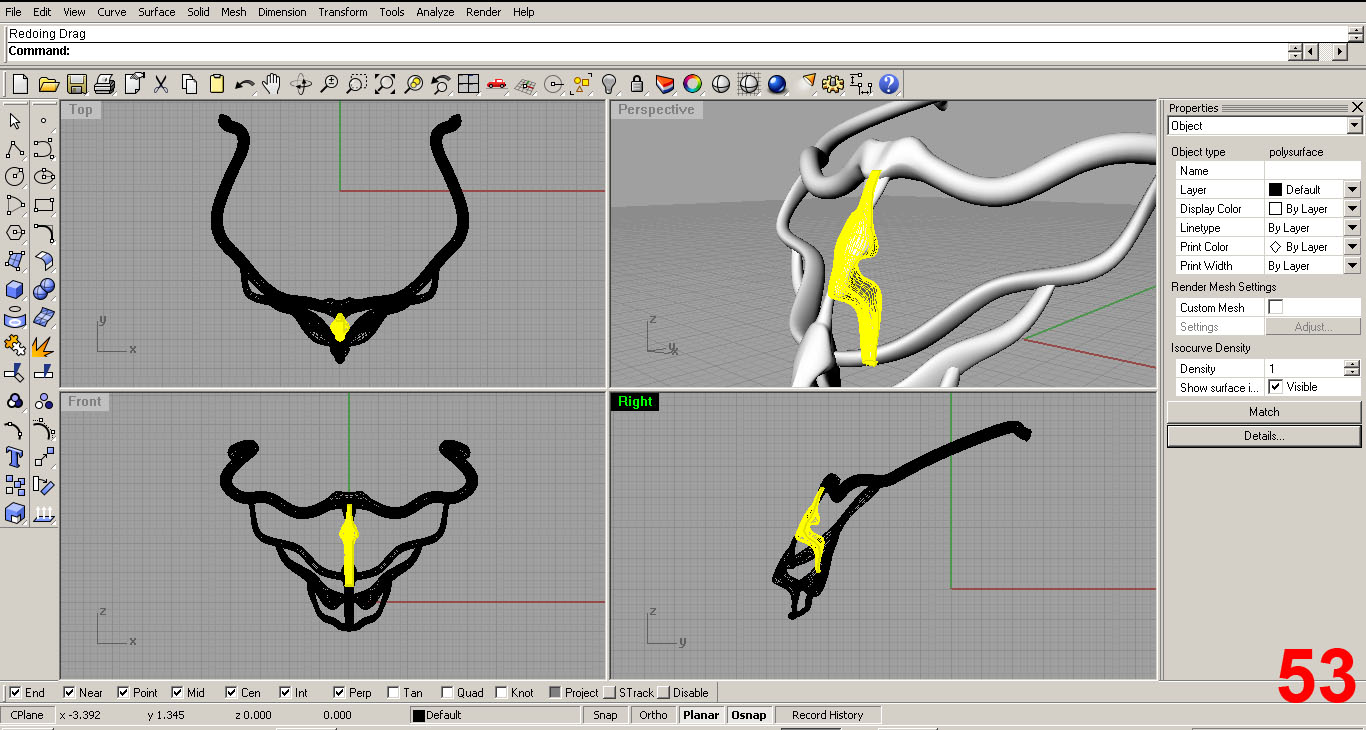The height and width of the screenshot is (730, 1366).
Task: Click the Details... button
Action: coord(1264,436)
